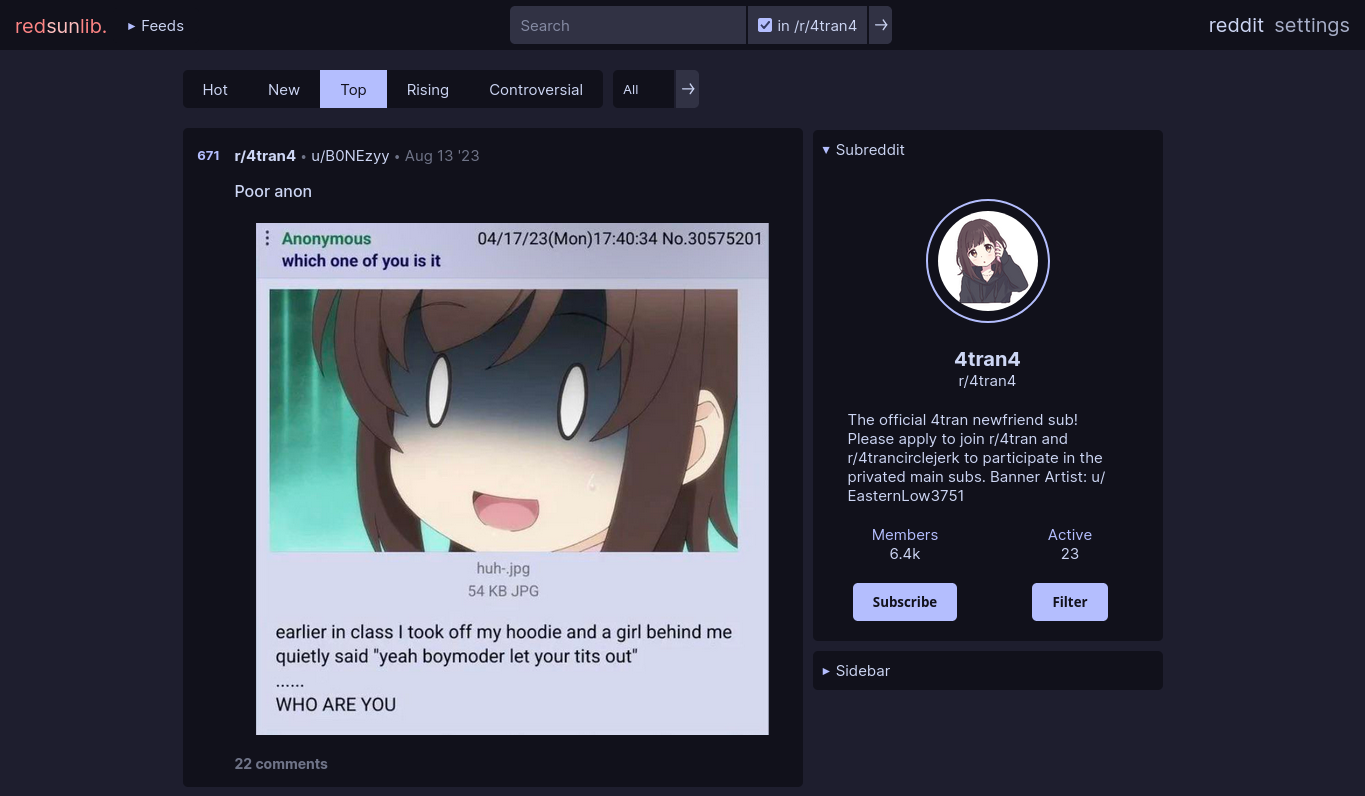Image resolution: width=1365 pixels, height=796 pixels.
Task: Click the subreddit description text
Action: point(976,458)
